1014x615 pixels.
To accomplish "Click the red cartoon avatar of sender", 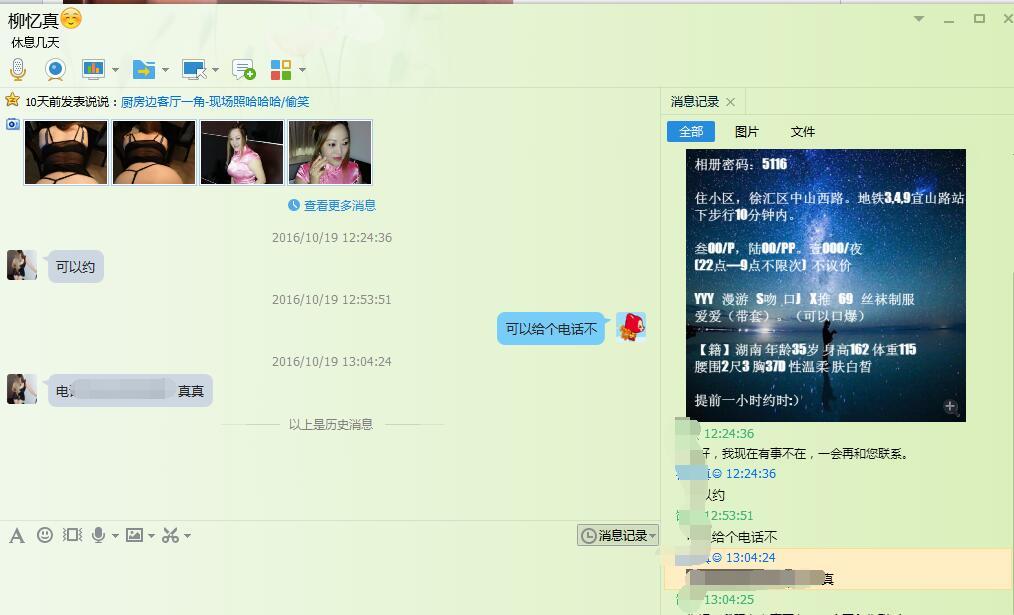I will pyautogui.click(x=631, y=327).
